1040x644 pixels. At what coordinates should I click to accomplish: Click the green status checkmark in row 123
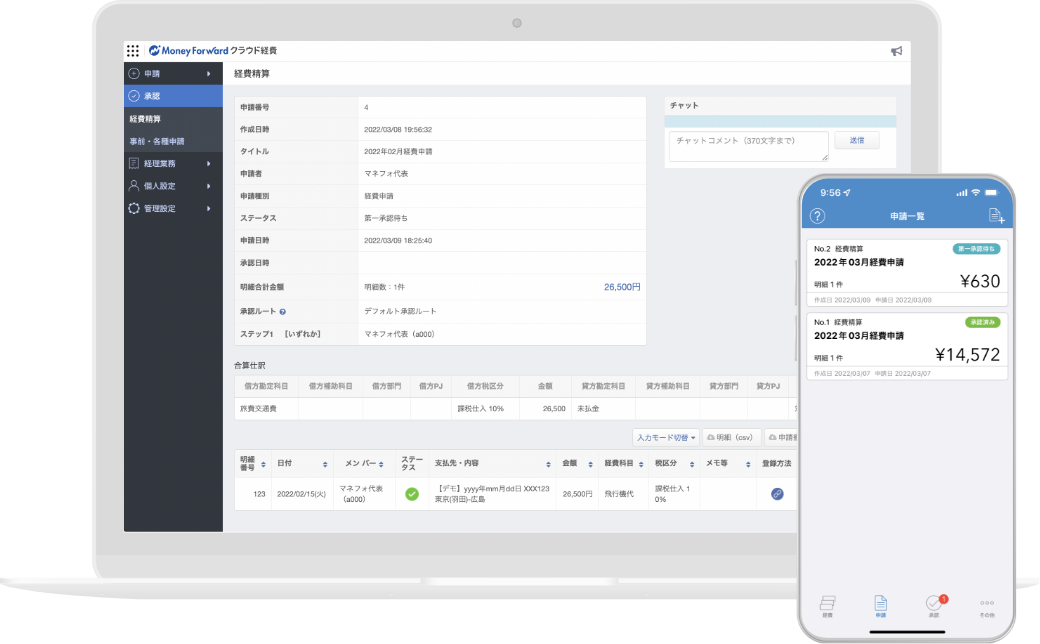[412, 494]
